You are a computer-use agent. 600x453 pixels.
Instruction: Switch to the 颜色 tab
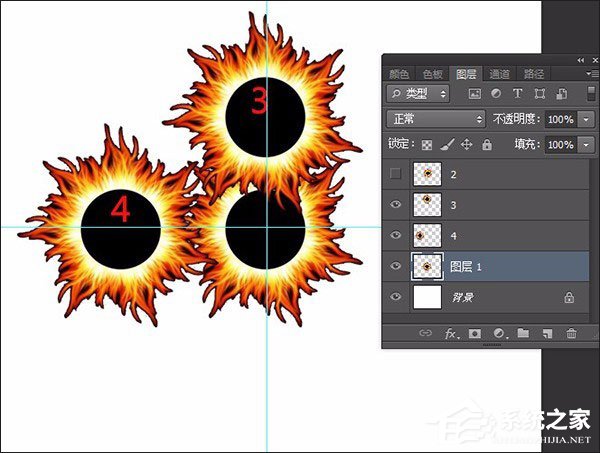tap(399, 73)
